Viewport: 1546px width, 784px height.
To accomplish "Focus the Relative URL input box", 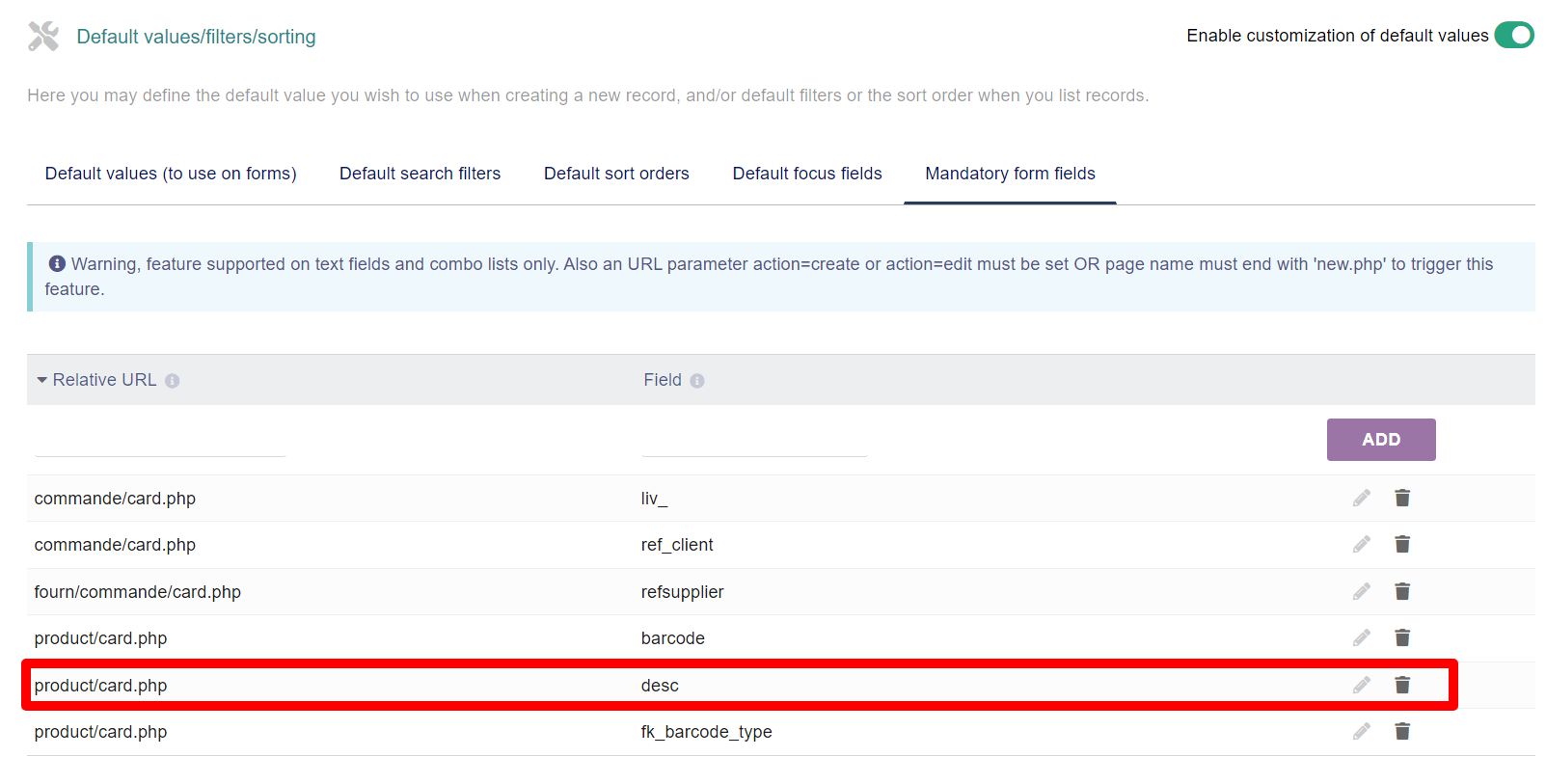I will pos(160,441).
